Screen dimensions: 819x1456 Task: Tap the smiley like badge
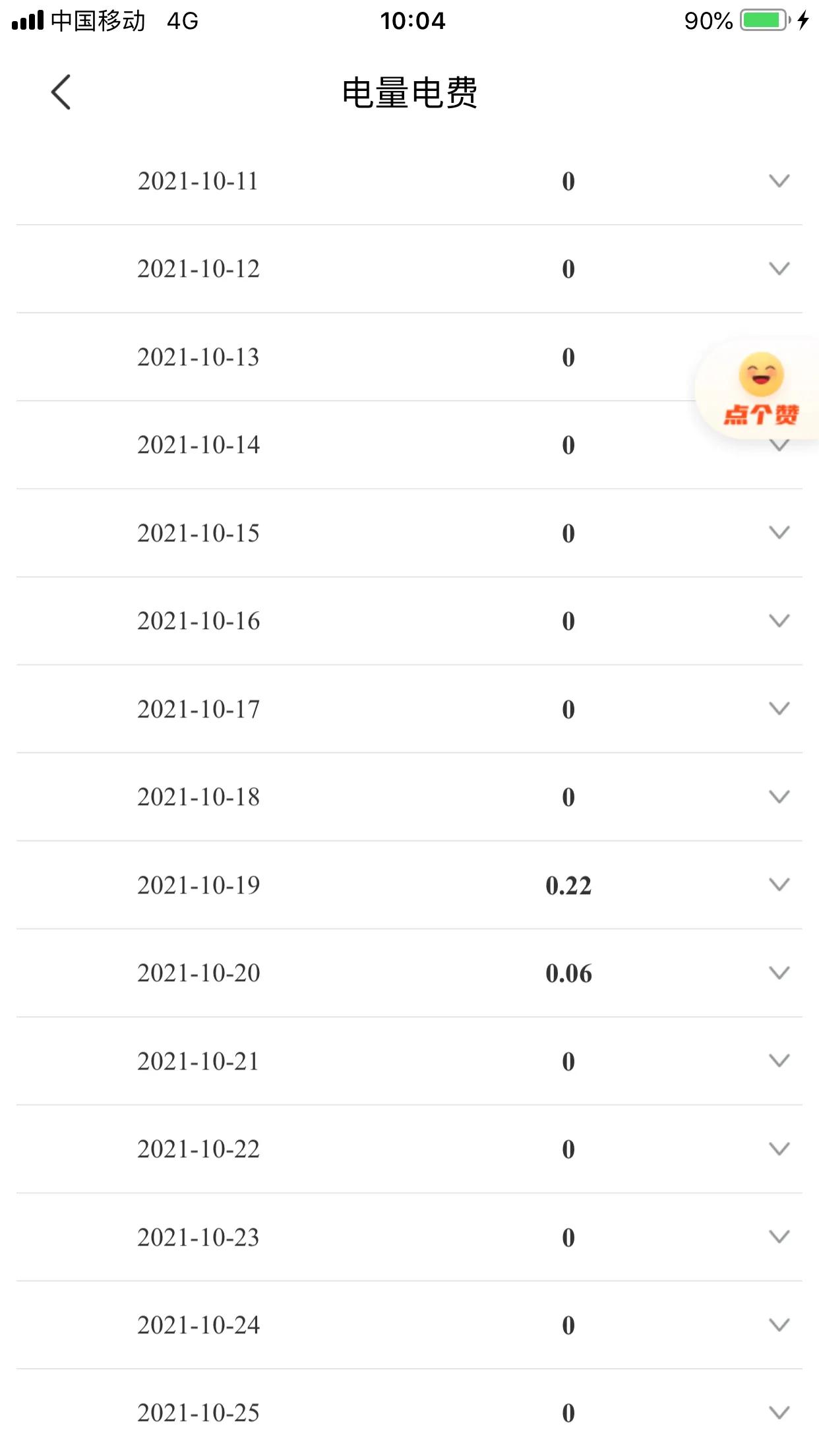[x=761, y=389]
